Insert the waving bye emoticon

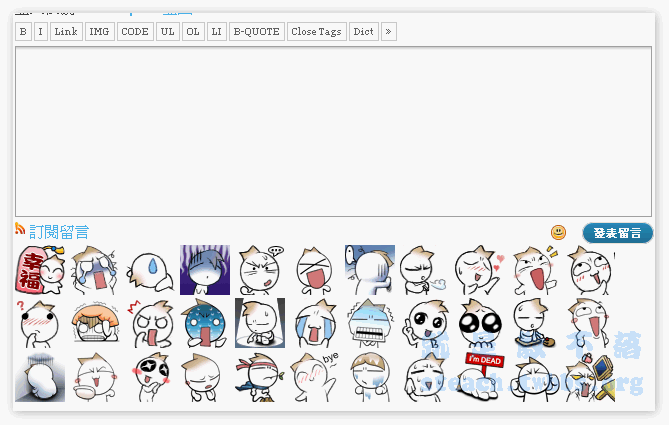click(315, 377)
